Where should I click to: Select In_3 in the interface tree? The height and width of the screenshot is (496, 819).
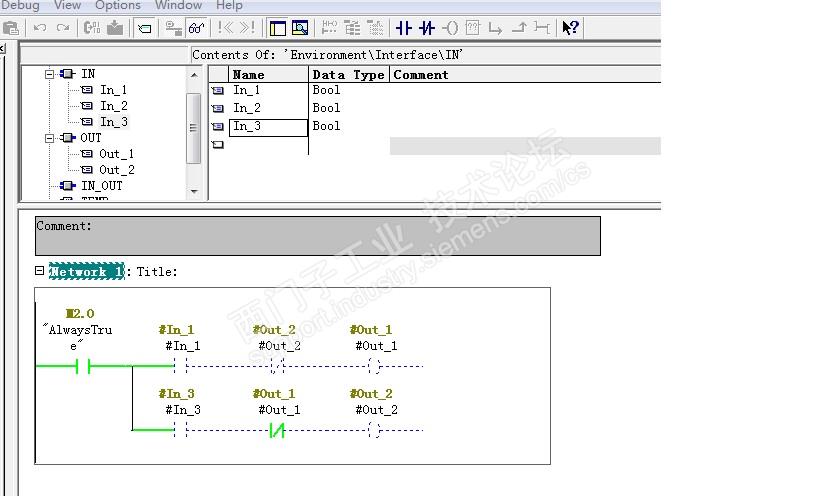click(x=114, y=122)
